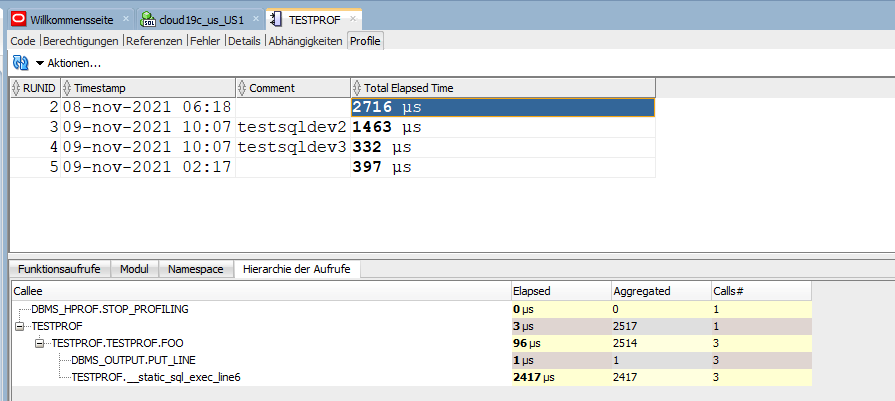
Task: Switch to the Namespace tab
Action: click(196, 269)
